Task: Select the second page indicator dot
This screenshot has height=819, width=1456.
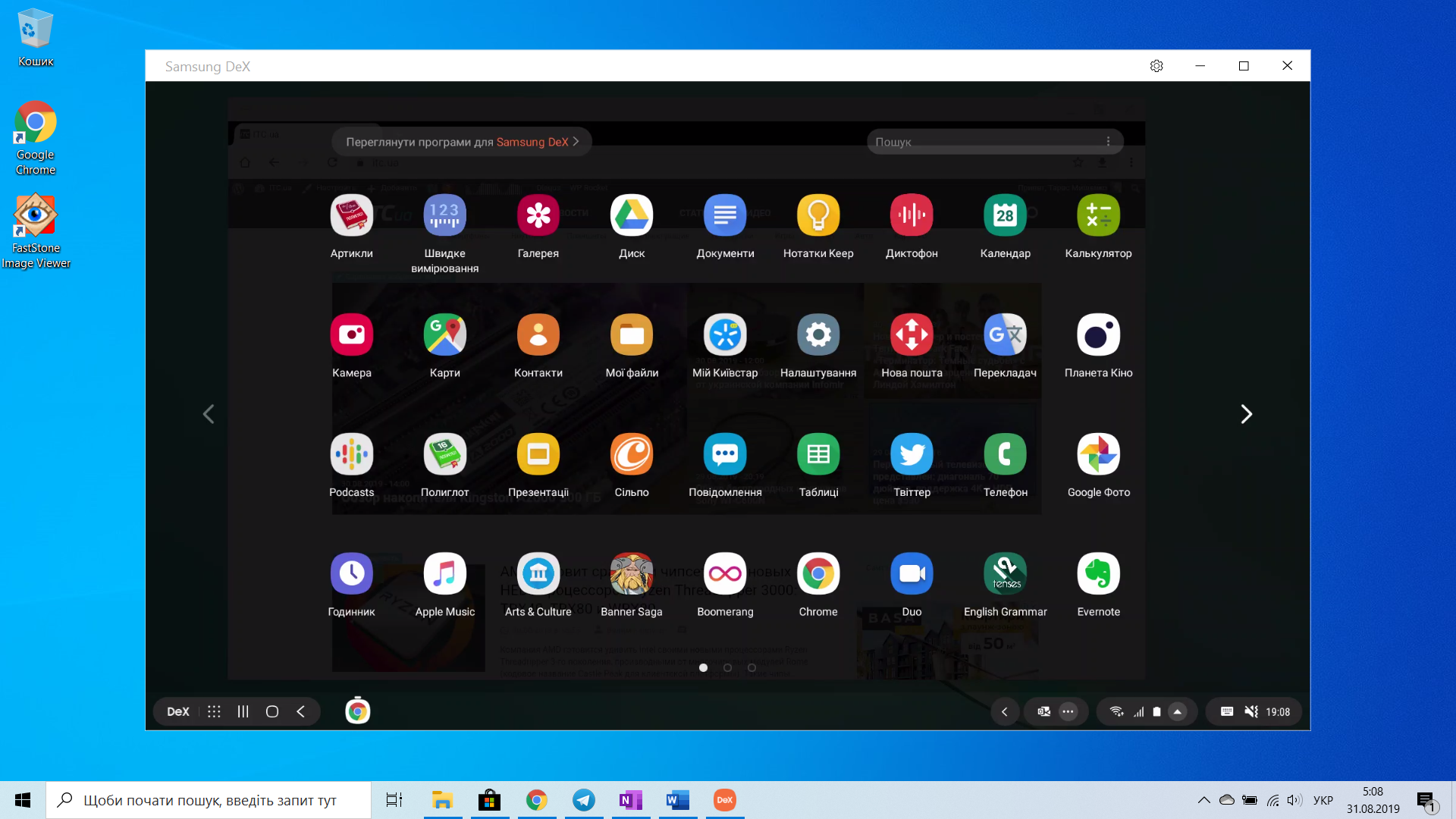Action: click(x=727, y=668)
